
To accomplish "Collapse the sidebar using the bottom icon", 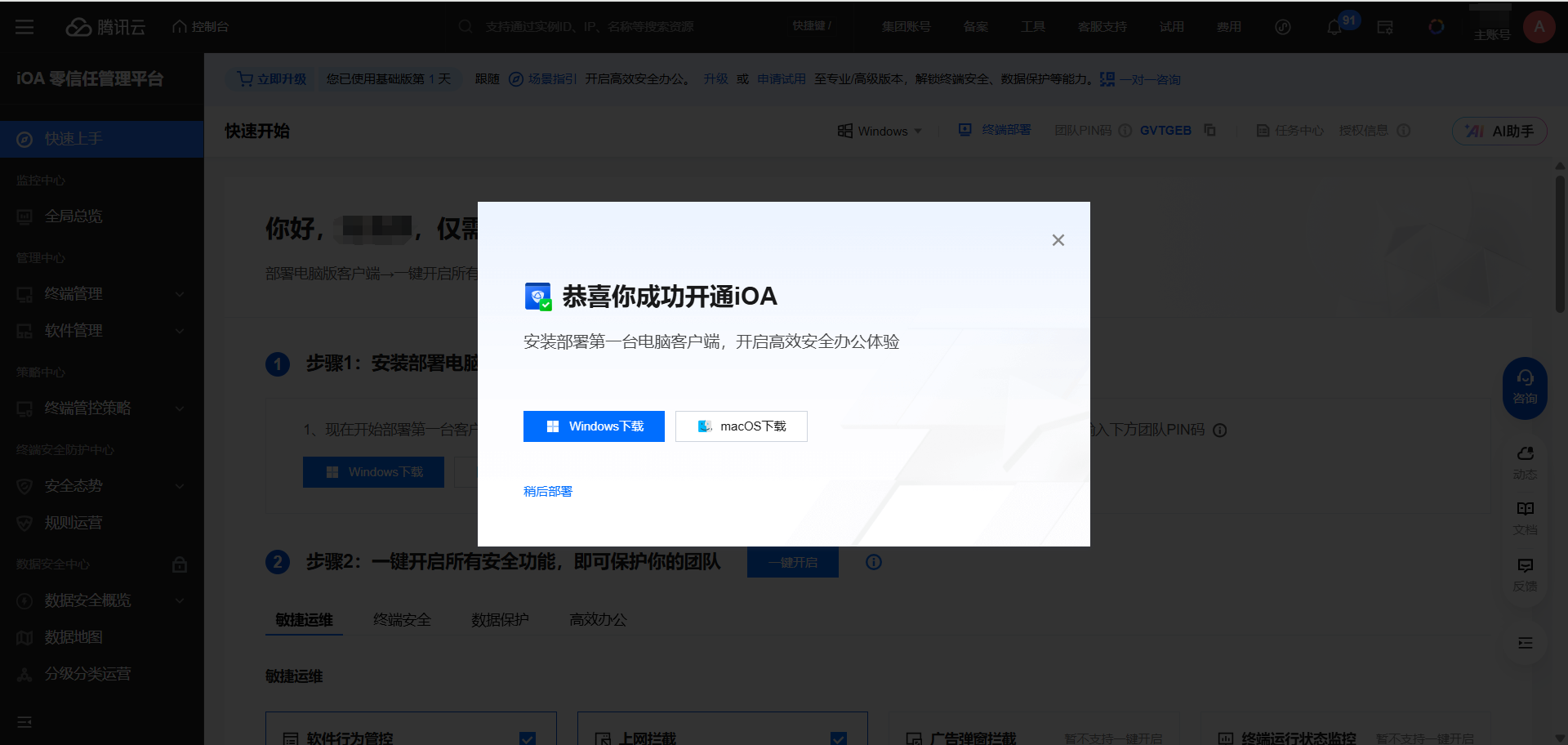I will pyautogui.click(x=24, y=722).
